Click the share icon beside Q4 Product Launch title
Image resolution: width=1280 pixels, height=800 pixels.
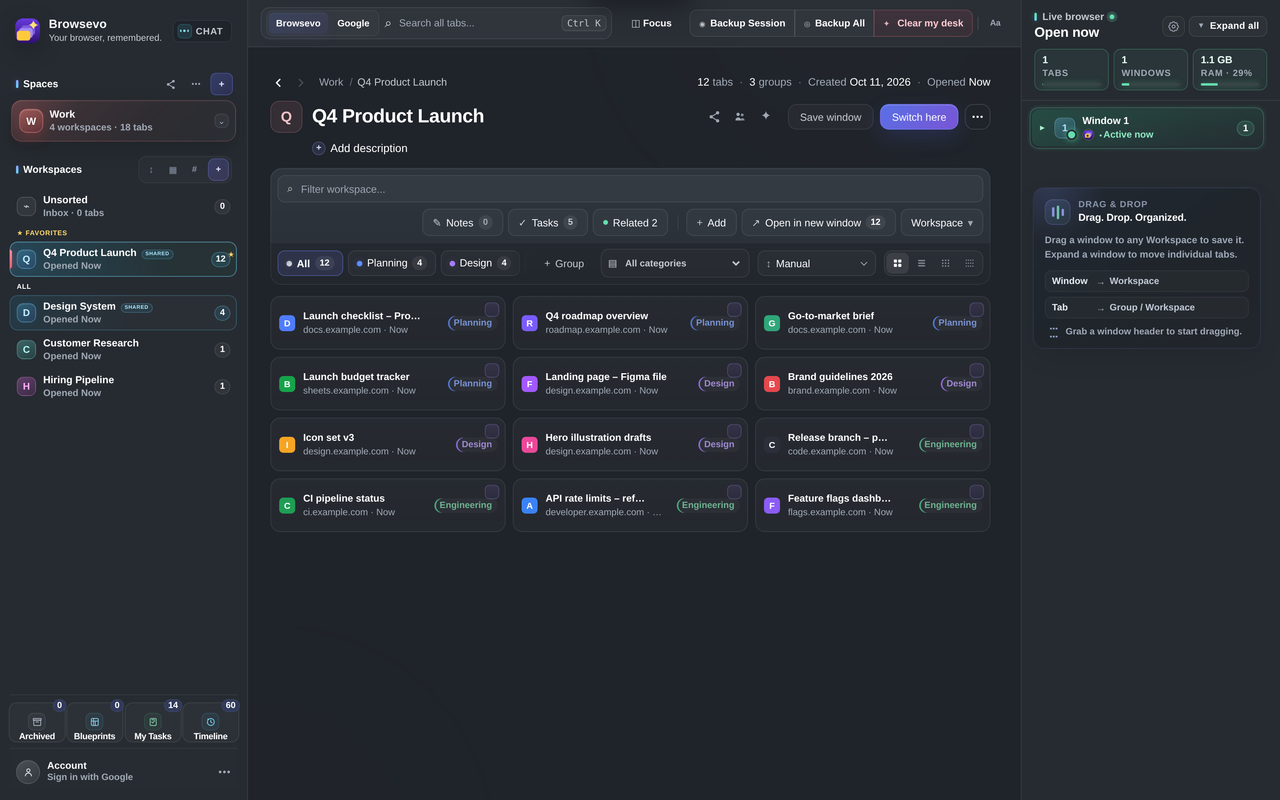[x=714, y=117]
